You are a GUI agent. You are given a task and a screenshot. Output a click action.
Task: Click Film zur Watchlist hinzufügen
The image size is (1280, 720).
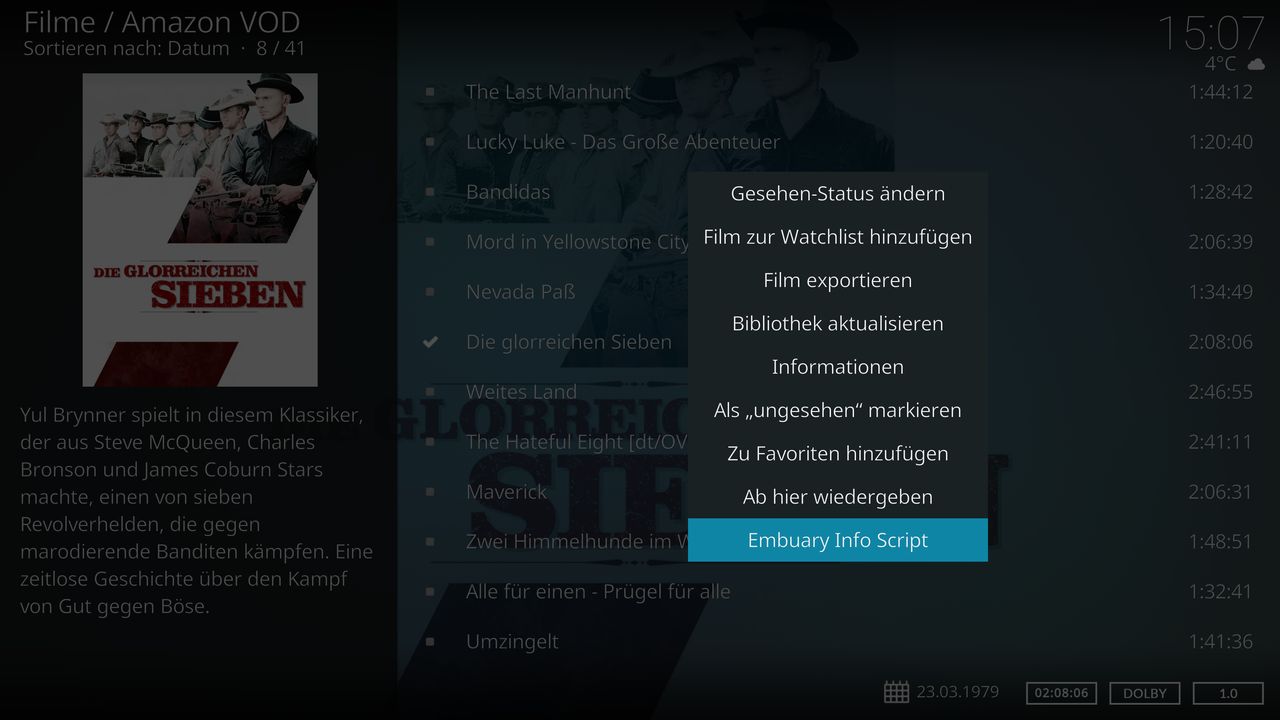(x=838, y=237)
